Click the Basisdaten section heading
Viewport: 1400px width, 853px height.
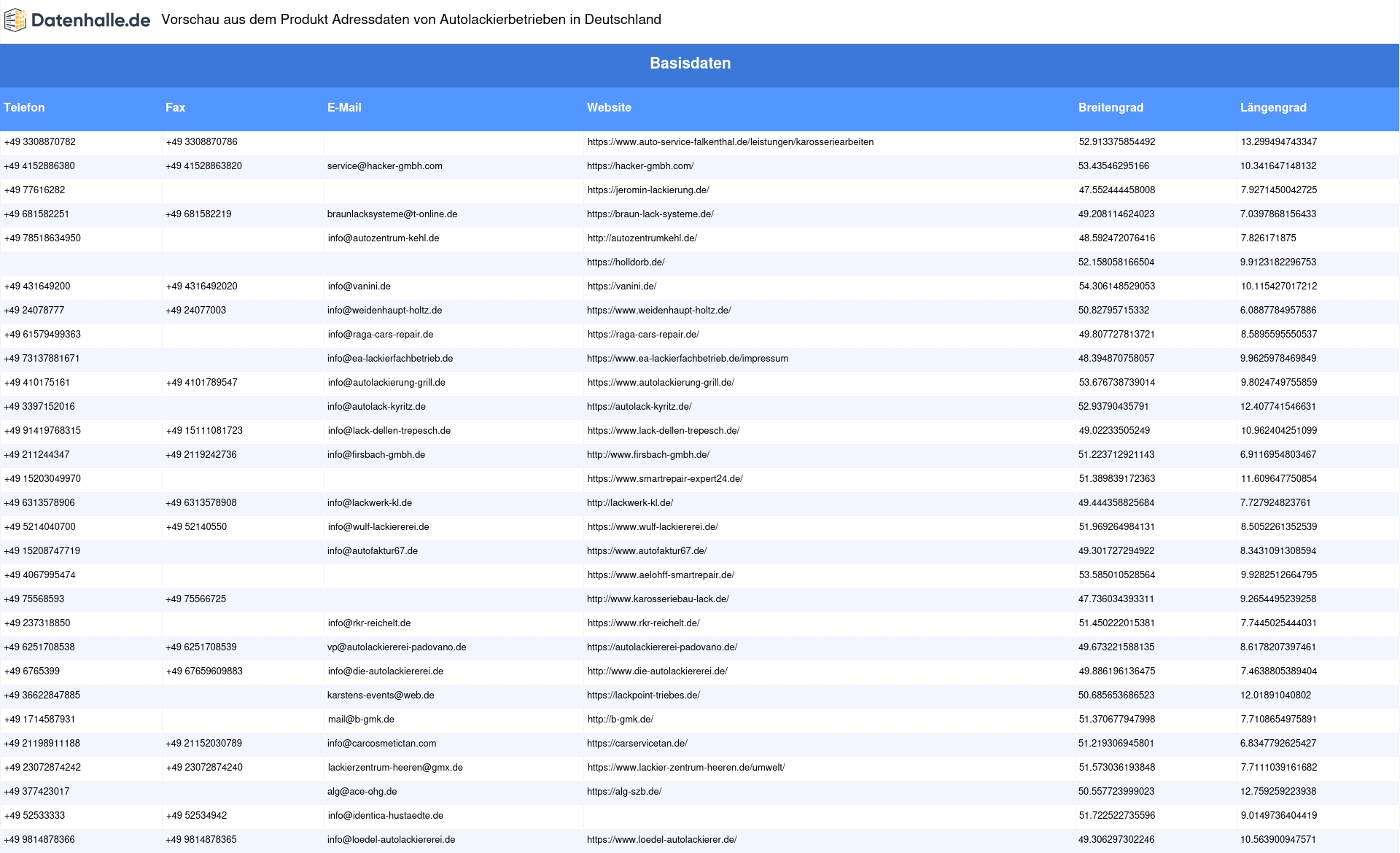(691, 63)
